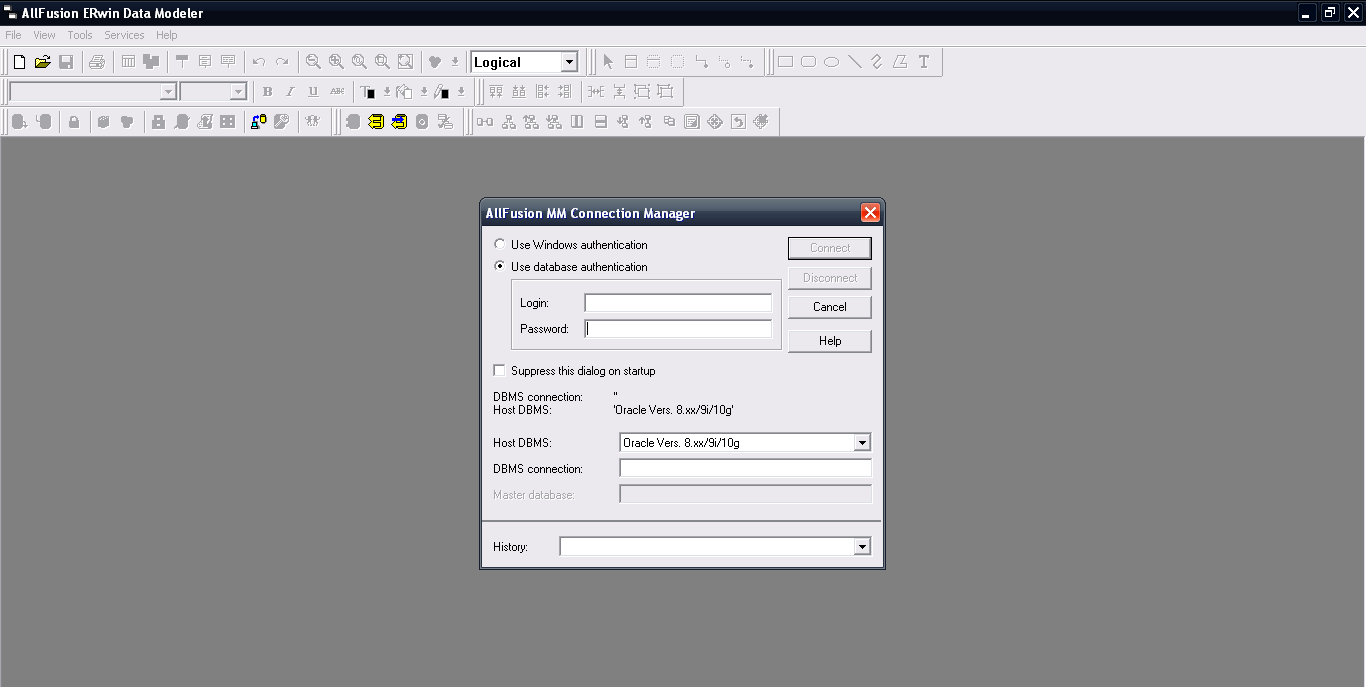Screen dimensions: 1366x687
Task: Click the Redo arrow icon
Action: coord(282,62)
